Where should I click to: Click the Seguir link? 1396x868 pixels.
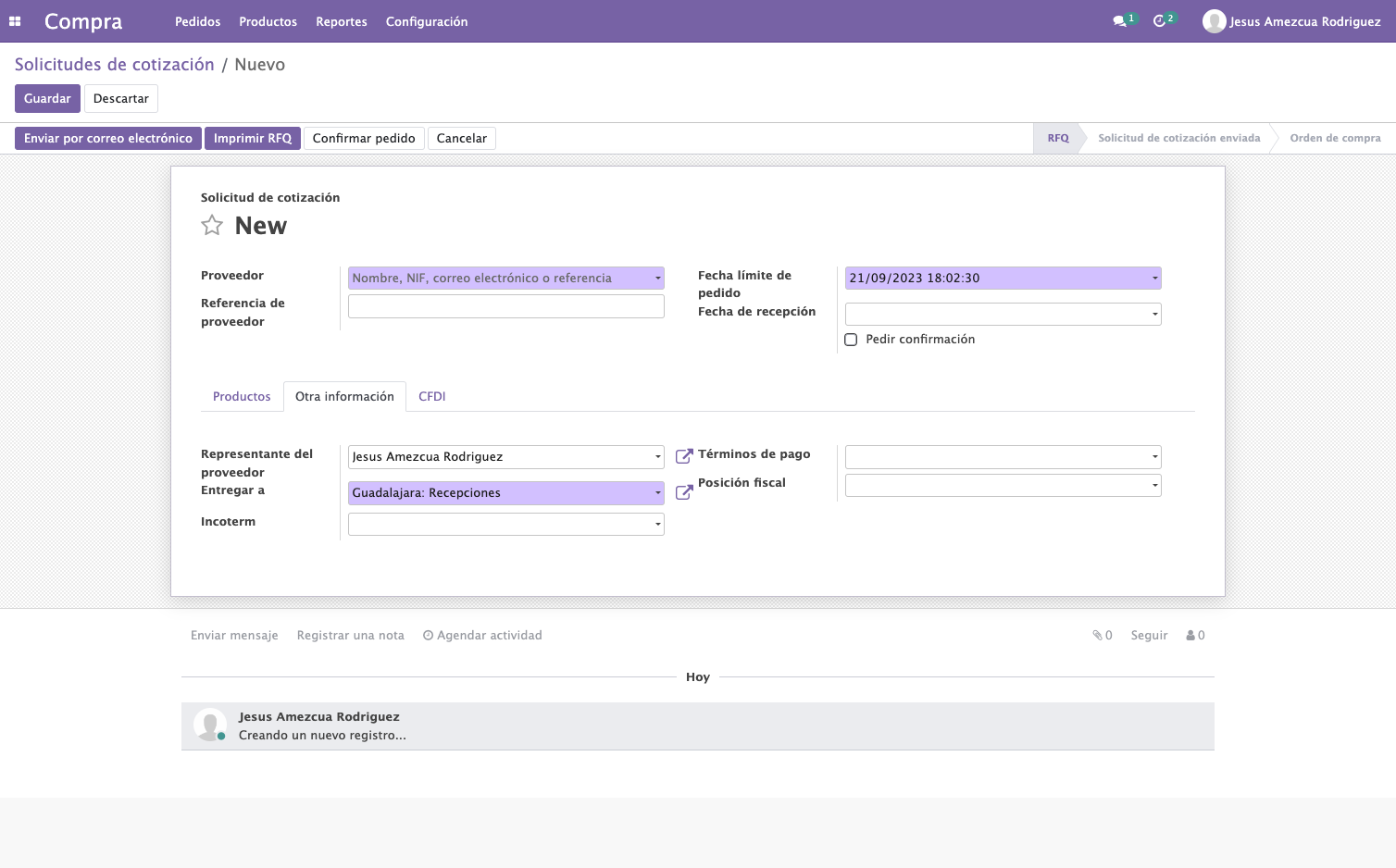(1149, 635)
